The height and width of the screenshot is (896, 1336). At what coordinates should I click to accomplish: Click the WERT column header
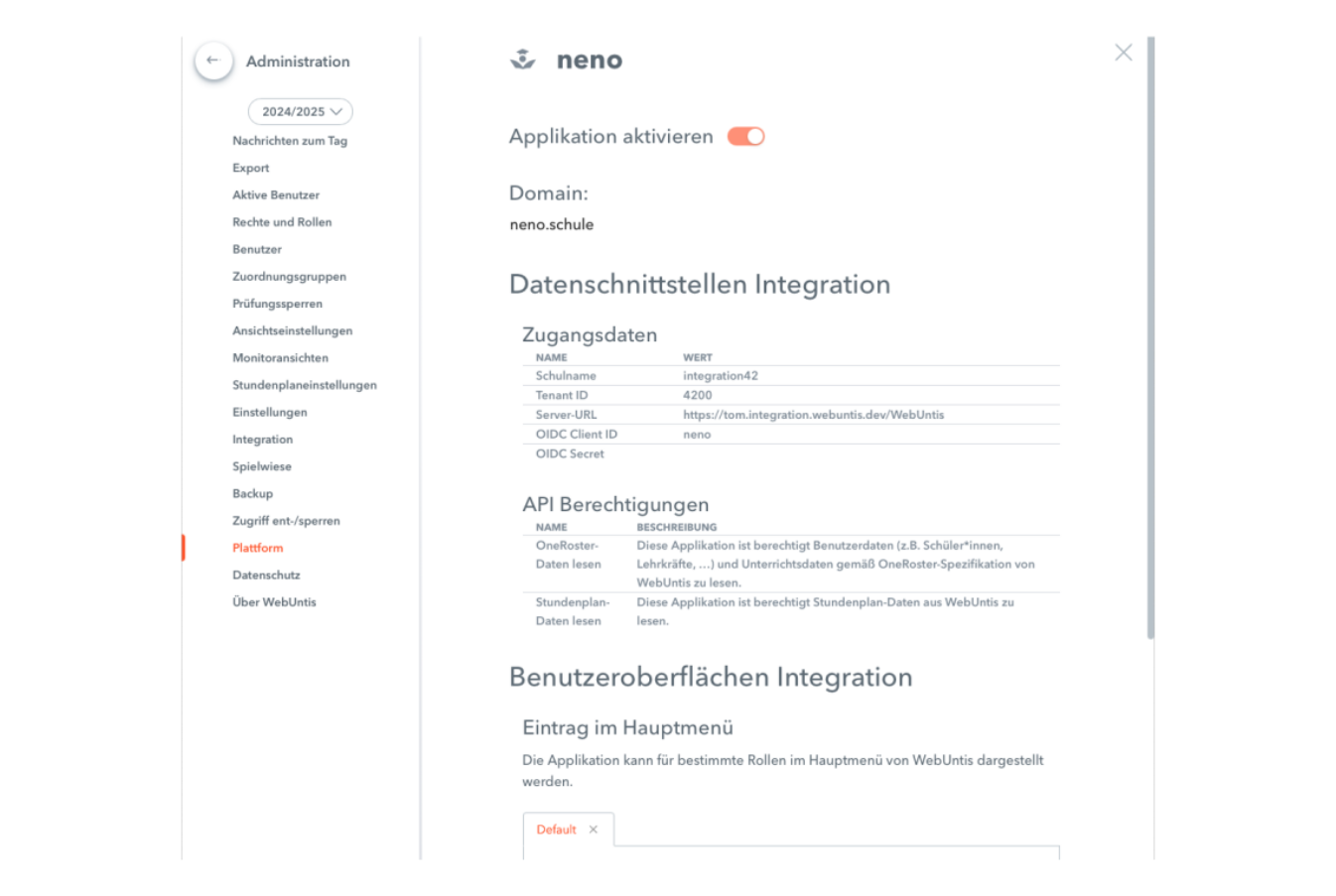[x=698, y=357]
